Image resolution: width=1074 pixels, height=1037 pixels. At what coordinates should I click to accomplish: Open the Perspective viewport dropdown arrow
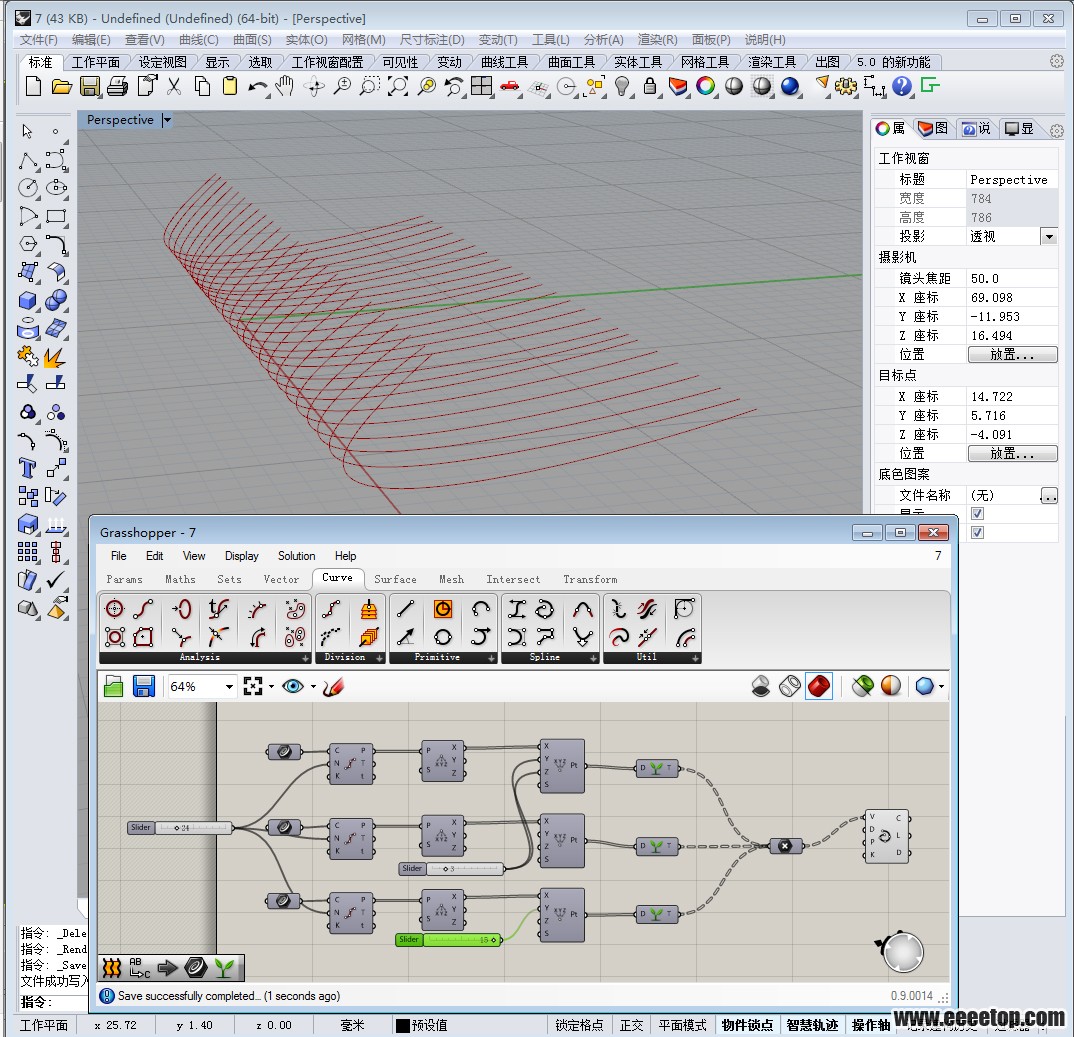[166, 121]
